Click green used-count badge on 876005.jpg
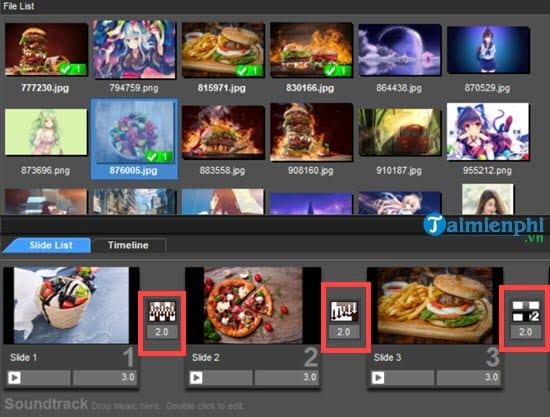 pyautogui.click(x=159, y=156)
